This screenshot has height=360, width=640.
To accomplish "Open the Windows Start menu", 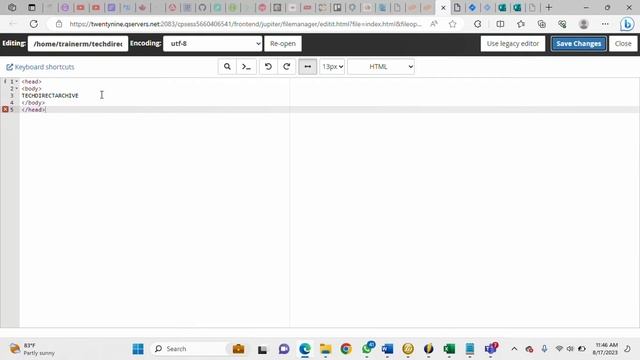I will point(138,349).
